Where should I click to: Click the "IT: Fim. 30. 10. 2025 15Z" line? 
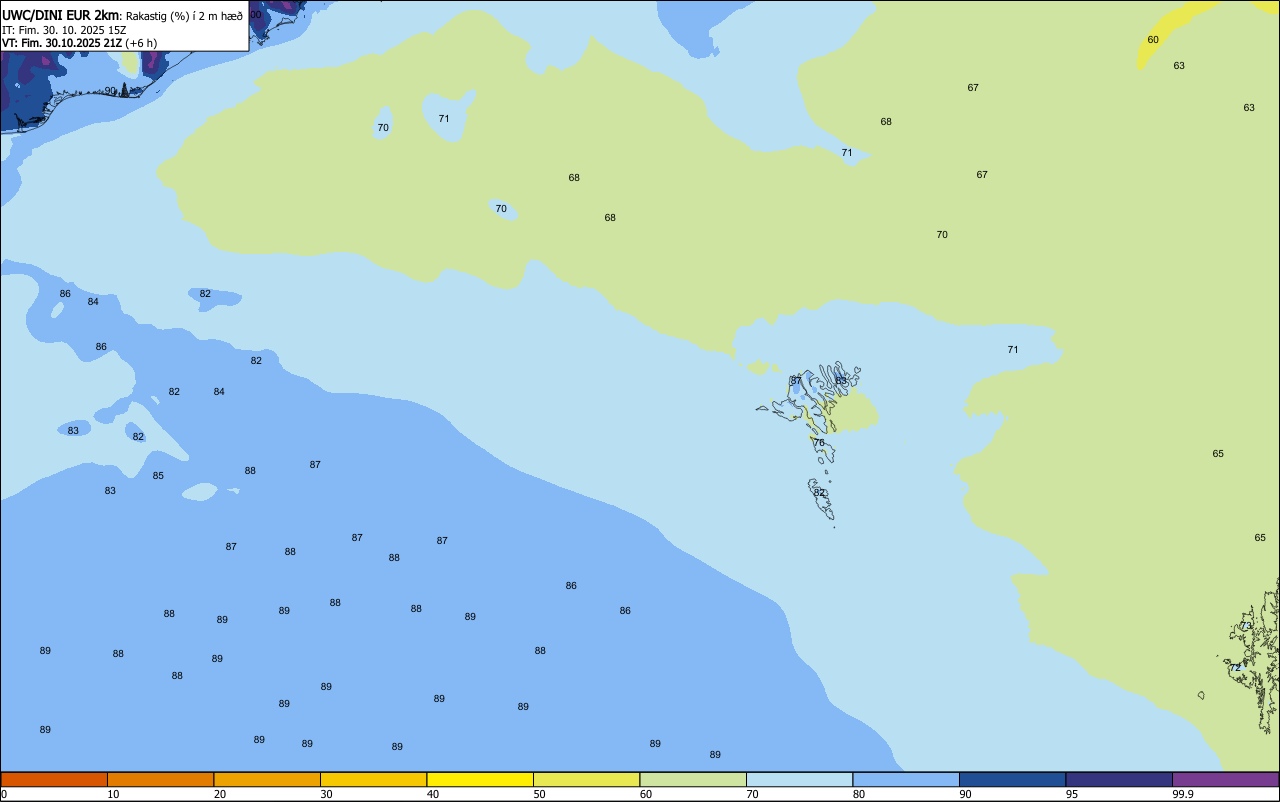click(x=64, y=30)
